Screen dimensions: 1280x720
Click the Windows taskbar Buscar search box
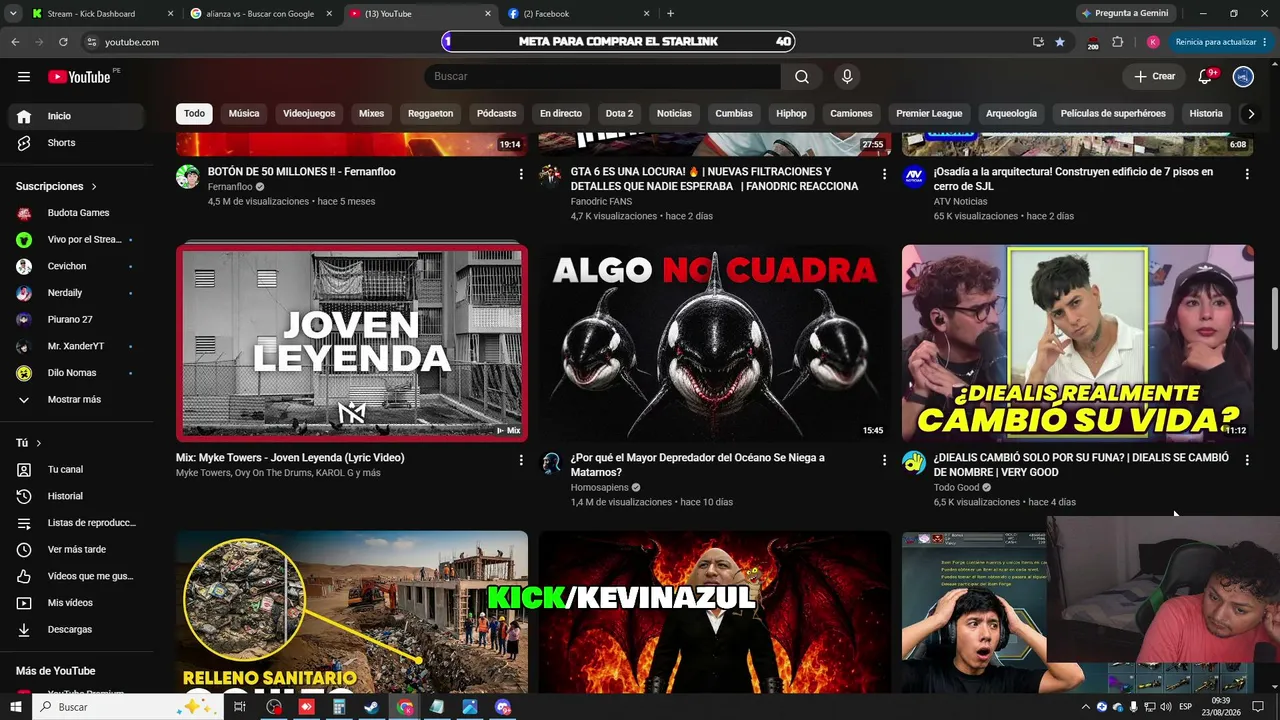pos(128,707)
